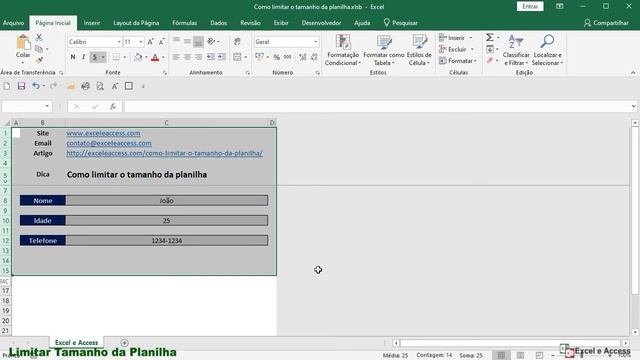Click the undo arrow icon
The height and width of the screenshot is (360, 640).
tap(36, 86)
